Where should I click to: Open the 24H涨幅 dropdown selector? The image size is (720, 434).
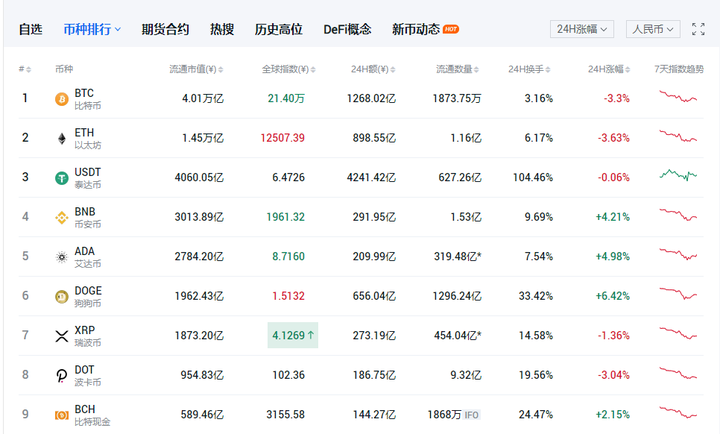point(582,29)
